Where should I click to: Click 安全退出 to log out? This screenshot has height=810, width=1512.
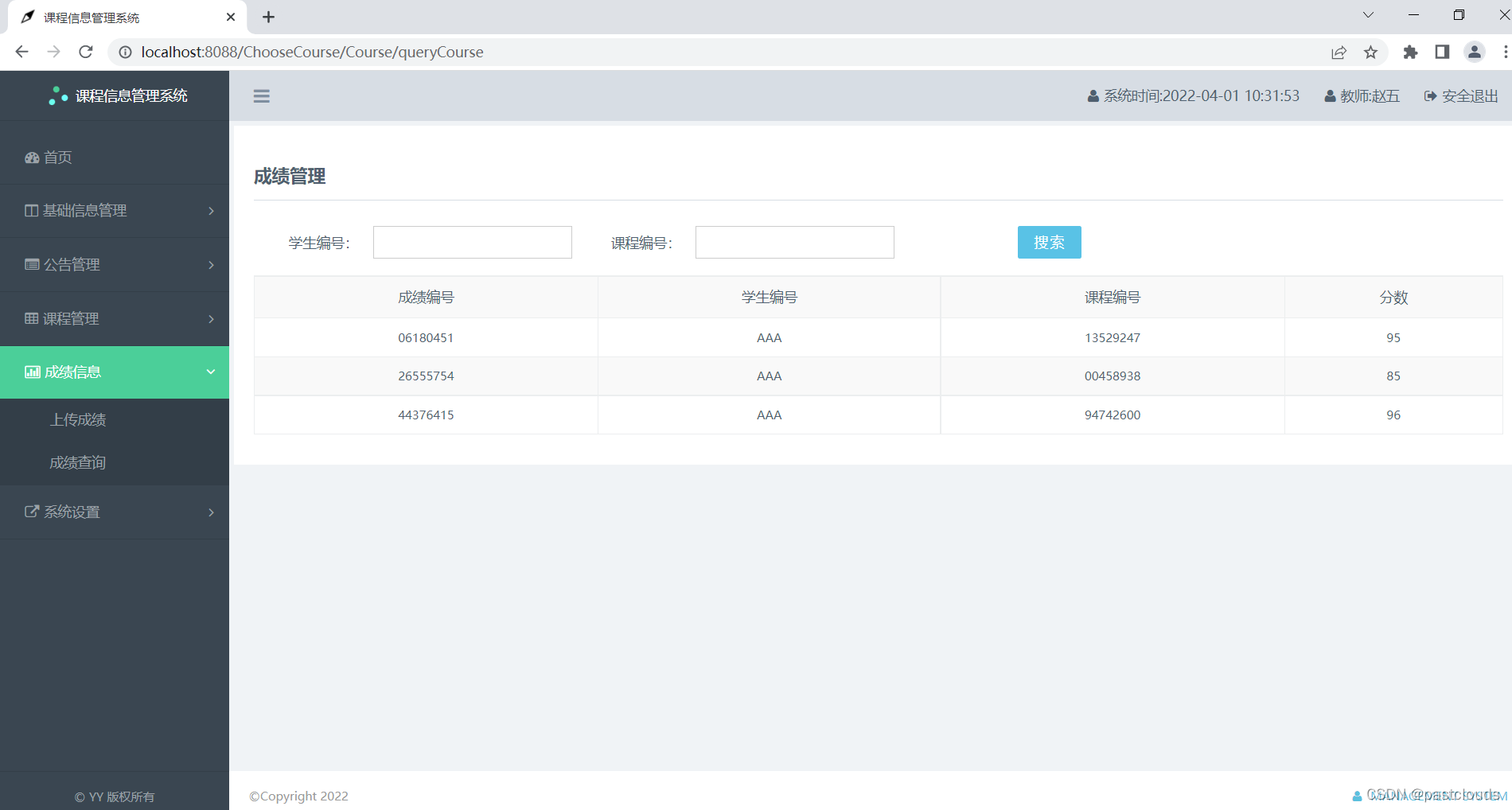1469,95
